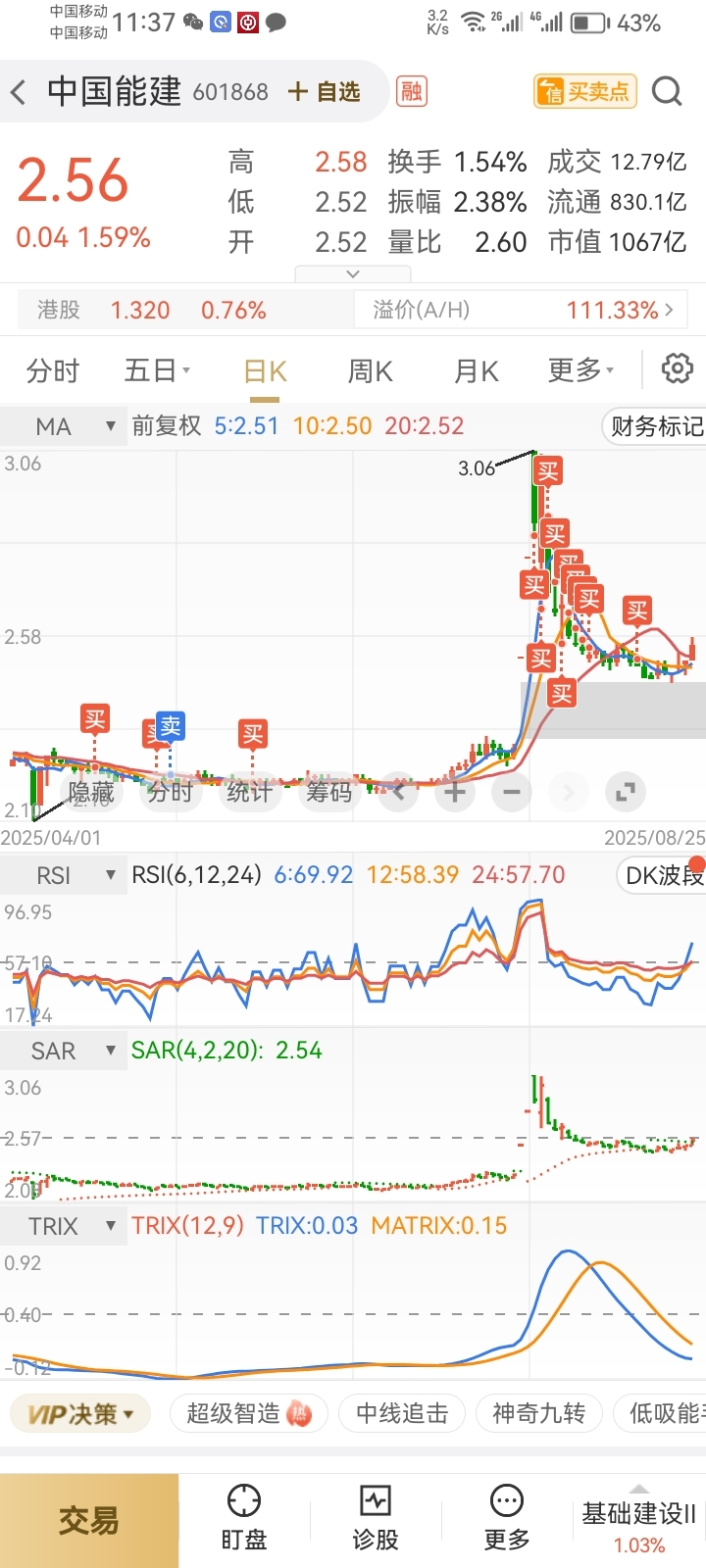Open the TRIX indicator dropdown

[64, 1226]
